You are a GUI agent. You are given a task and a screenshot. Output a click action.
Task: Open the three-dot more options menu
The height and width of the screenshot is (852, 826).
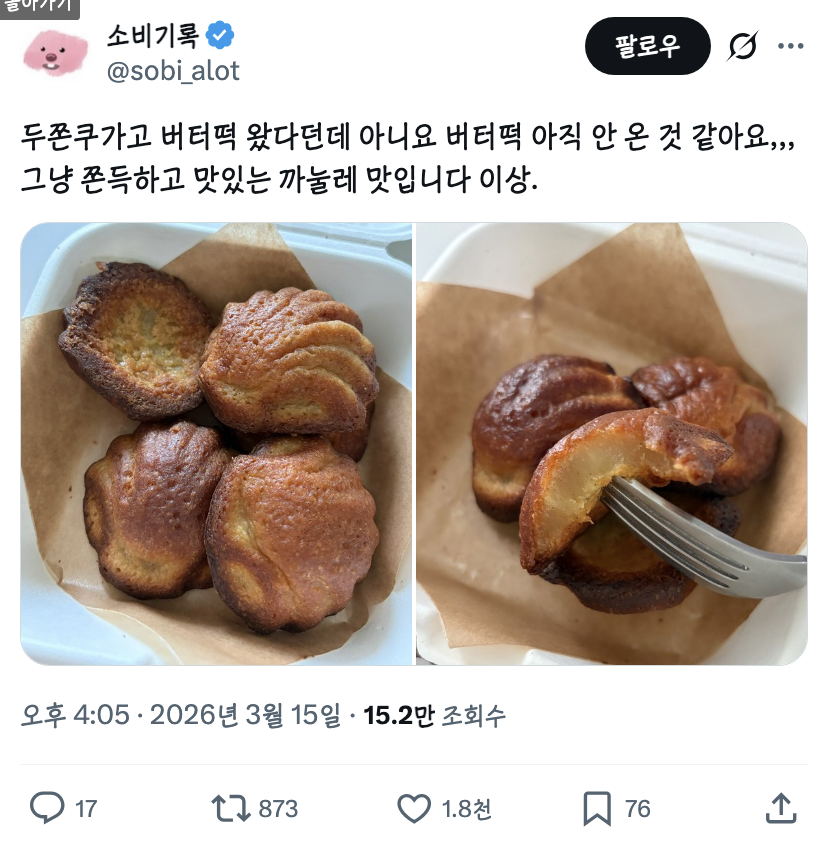[791, 46]
